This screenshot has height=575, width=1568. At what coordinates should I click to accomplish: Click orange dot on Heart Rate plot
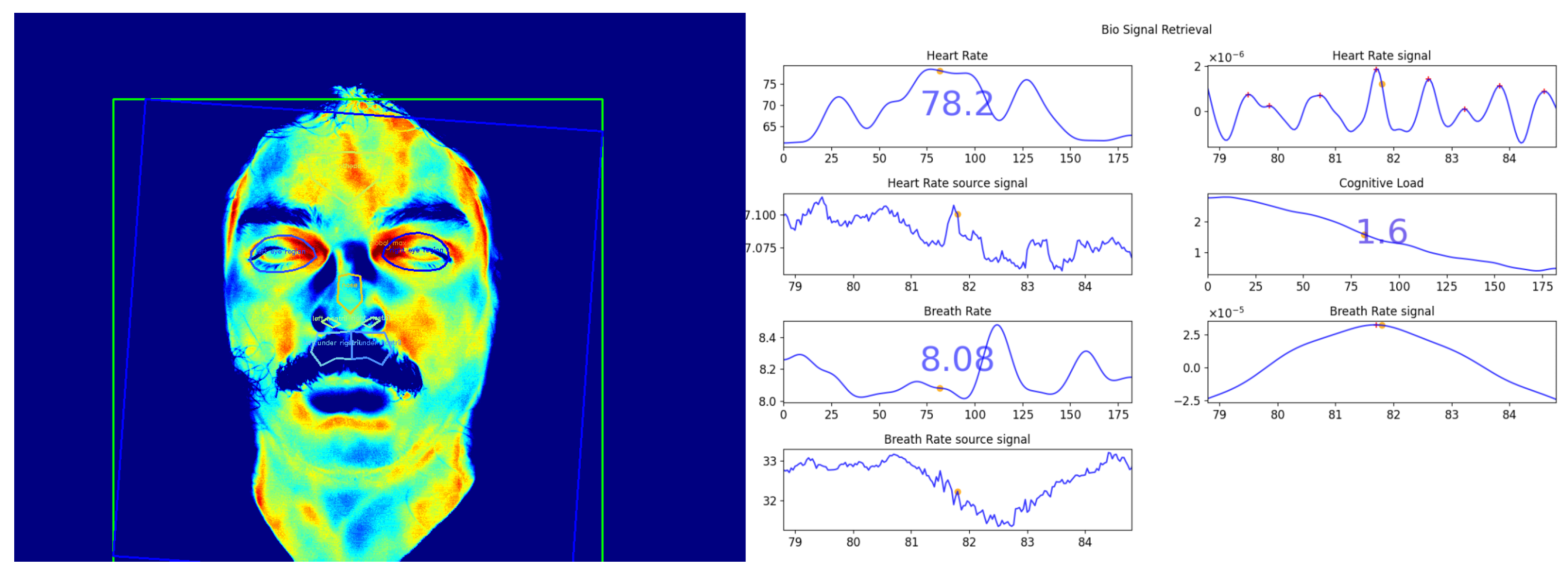pos(940,71)
